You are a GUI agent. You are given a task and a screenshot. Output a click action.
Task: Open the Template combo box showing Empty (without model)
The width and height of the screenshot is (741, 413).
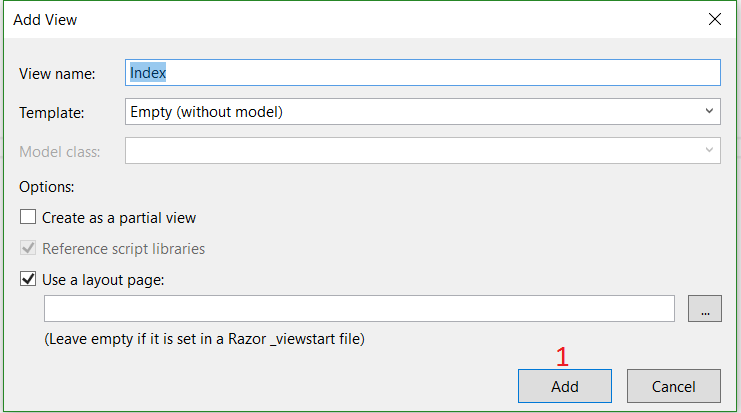[410, 112]
